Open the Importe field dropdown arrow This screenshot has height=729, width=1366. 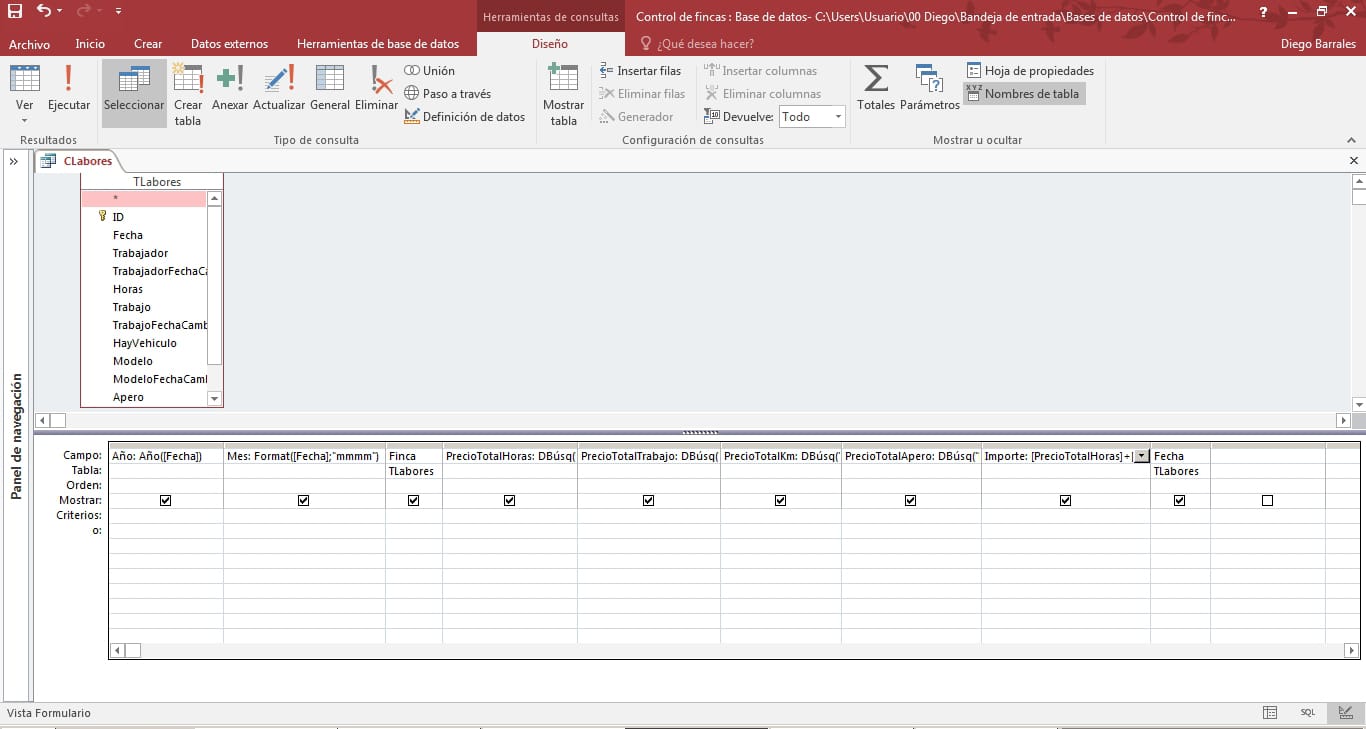tap(1141, 456)
